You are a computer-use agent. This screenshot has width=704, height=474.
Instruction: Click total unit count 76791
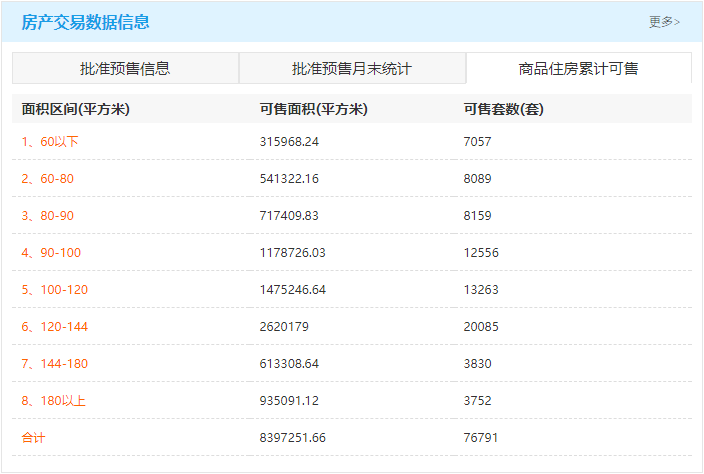point(481,438)
